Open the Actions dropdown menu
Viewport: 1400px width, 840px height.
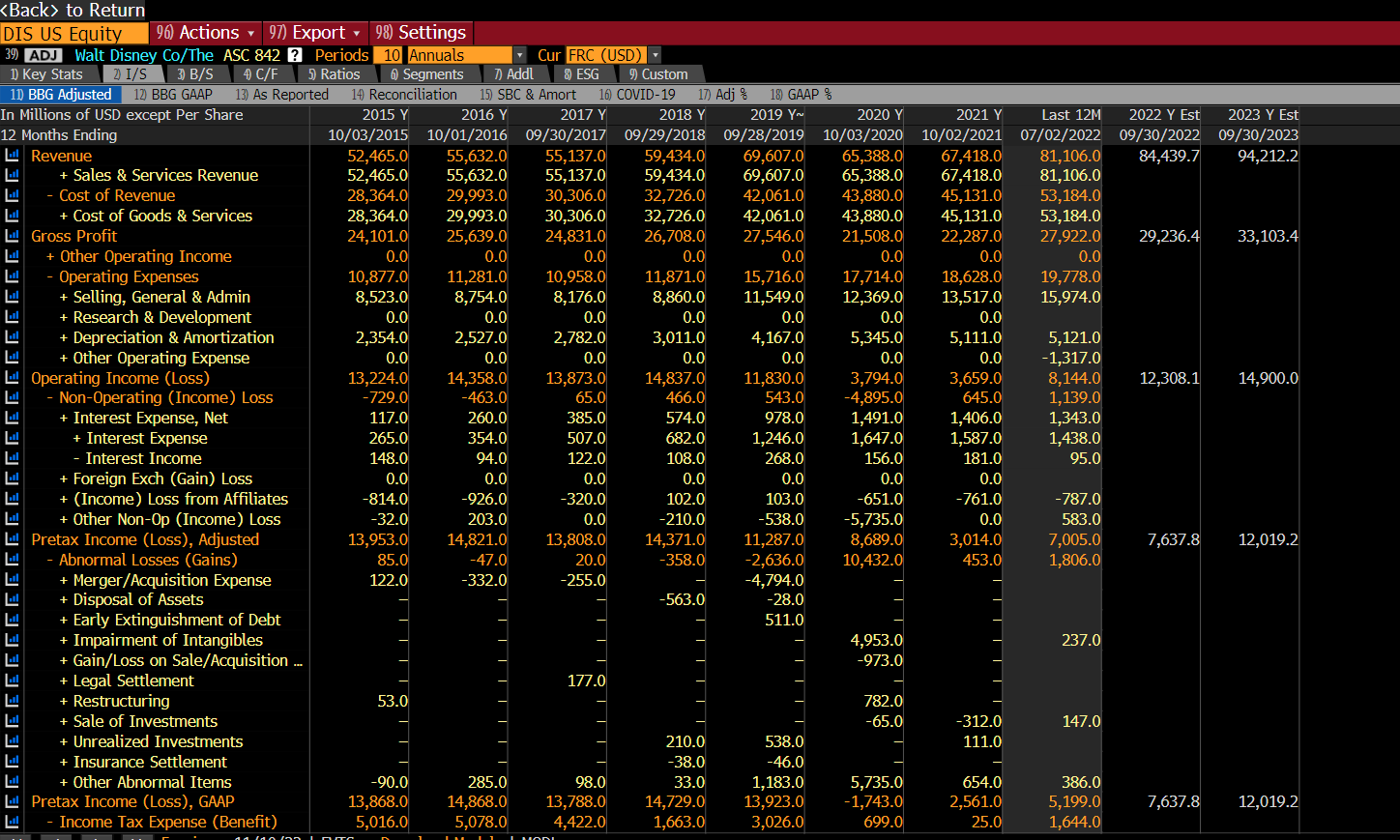[205, 33]
